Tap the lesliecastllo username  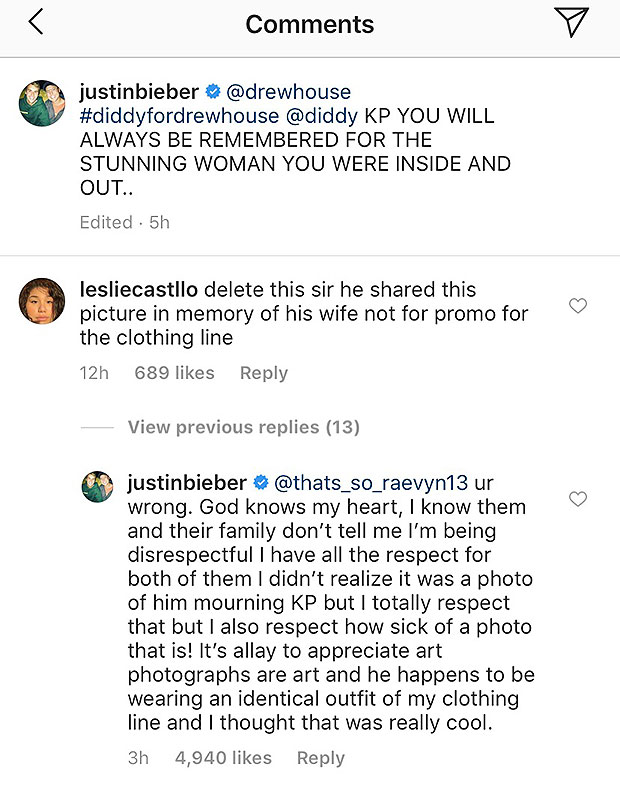pos(141,289)
